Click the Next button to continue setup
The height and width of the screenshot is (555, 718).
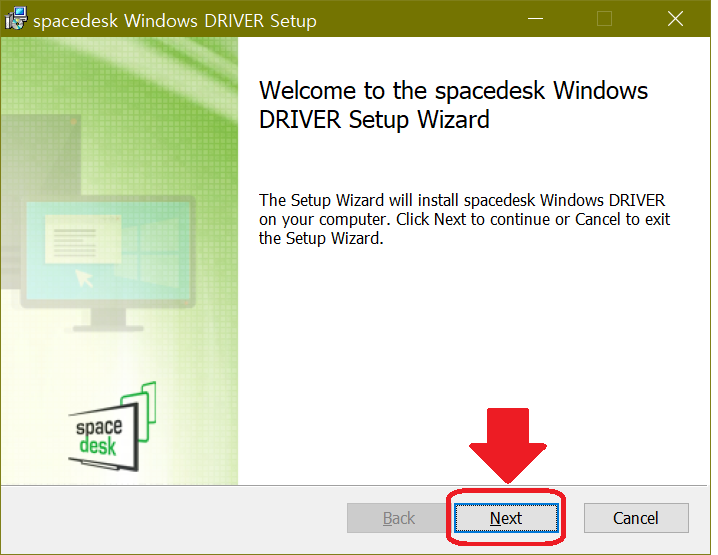tap(506, 518)
